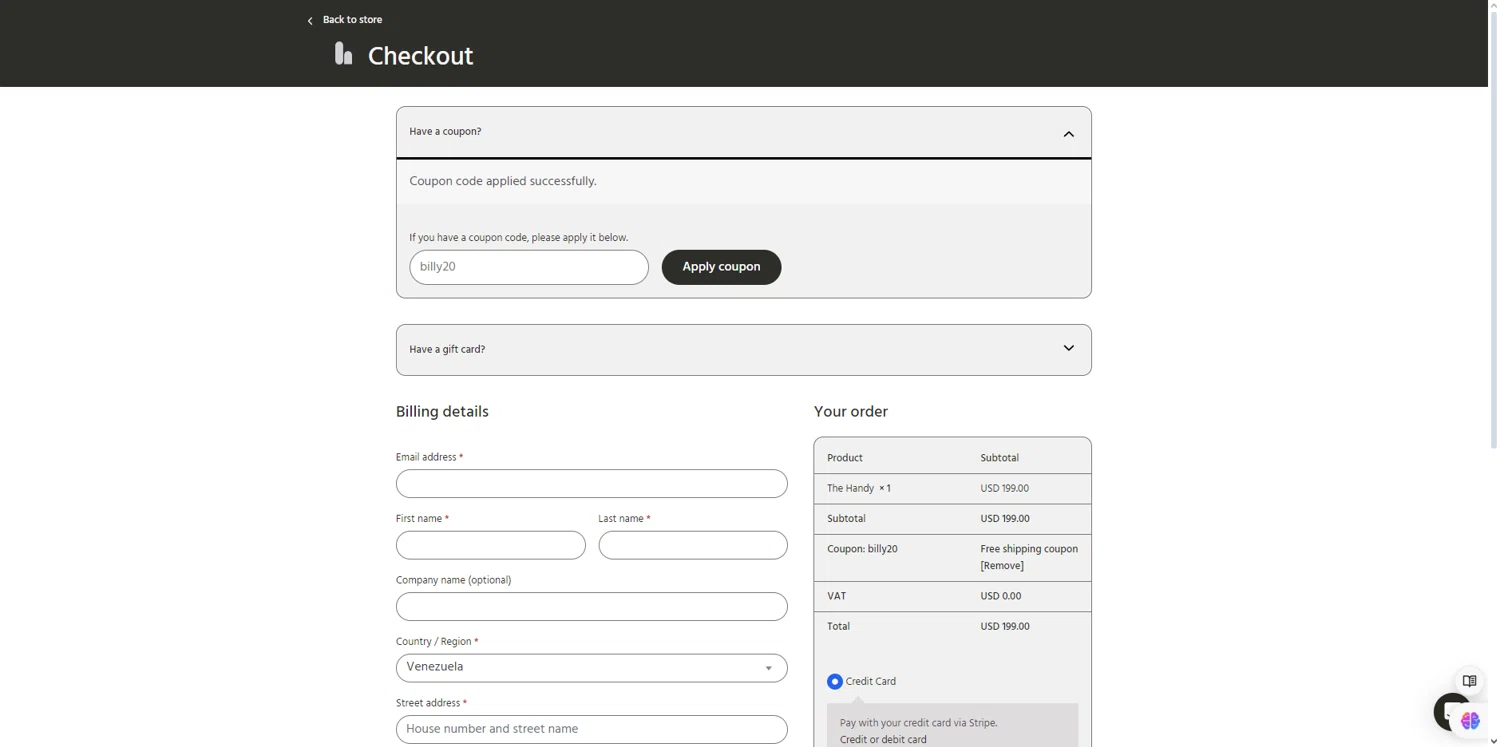Click the back arrow icon beside Back to store

click(310, 20)
